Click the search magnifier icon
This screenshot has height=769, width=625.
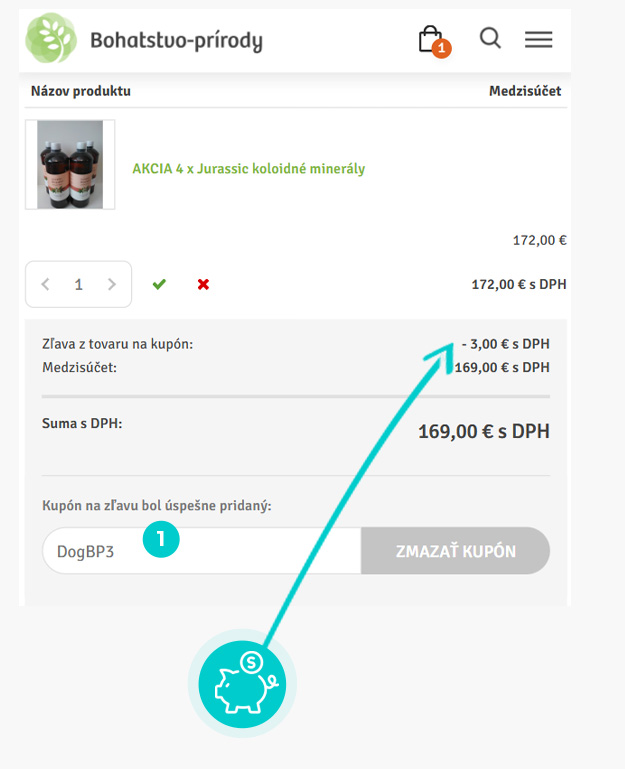point(490,38)
